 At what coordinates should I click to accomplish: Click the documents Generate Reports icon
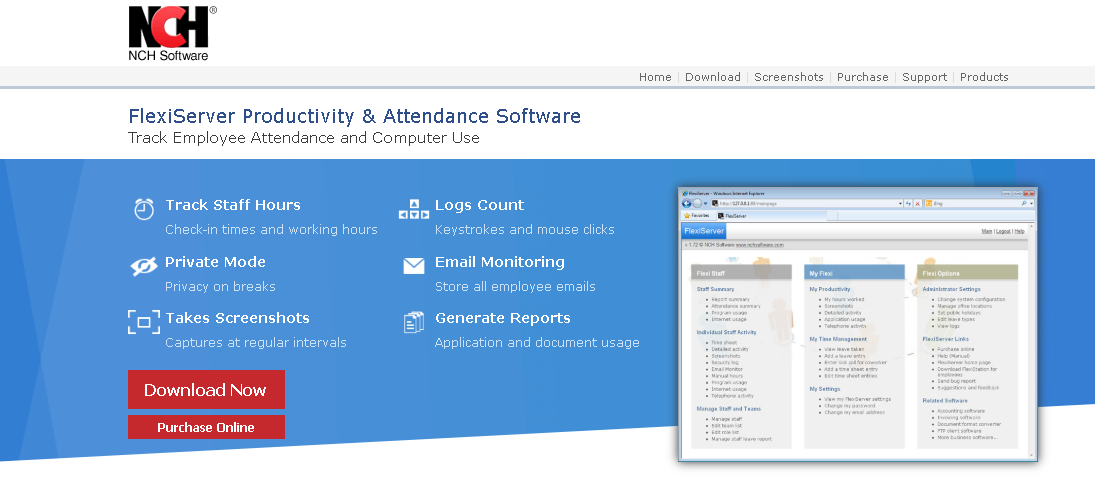point(414,322)
